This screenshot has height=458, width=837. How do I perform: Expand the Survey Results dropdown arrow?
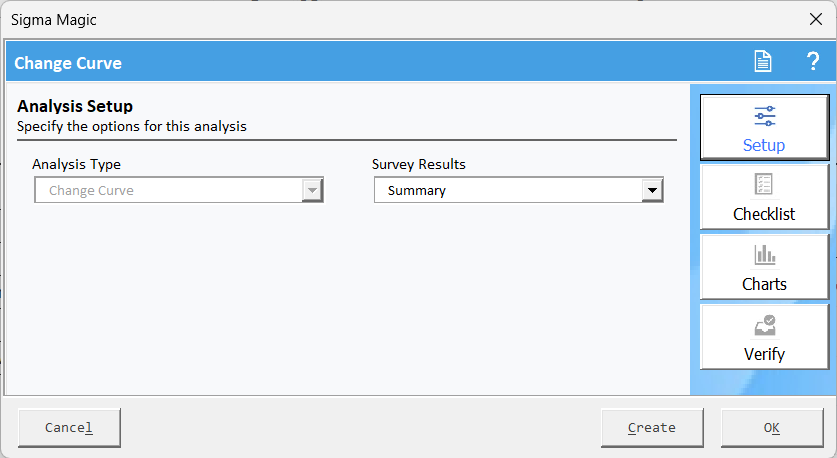(652, 190)
